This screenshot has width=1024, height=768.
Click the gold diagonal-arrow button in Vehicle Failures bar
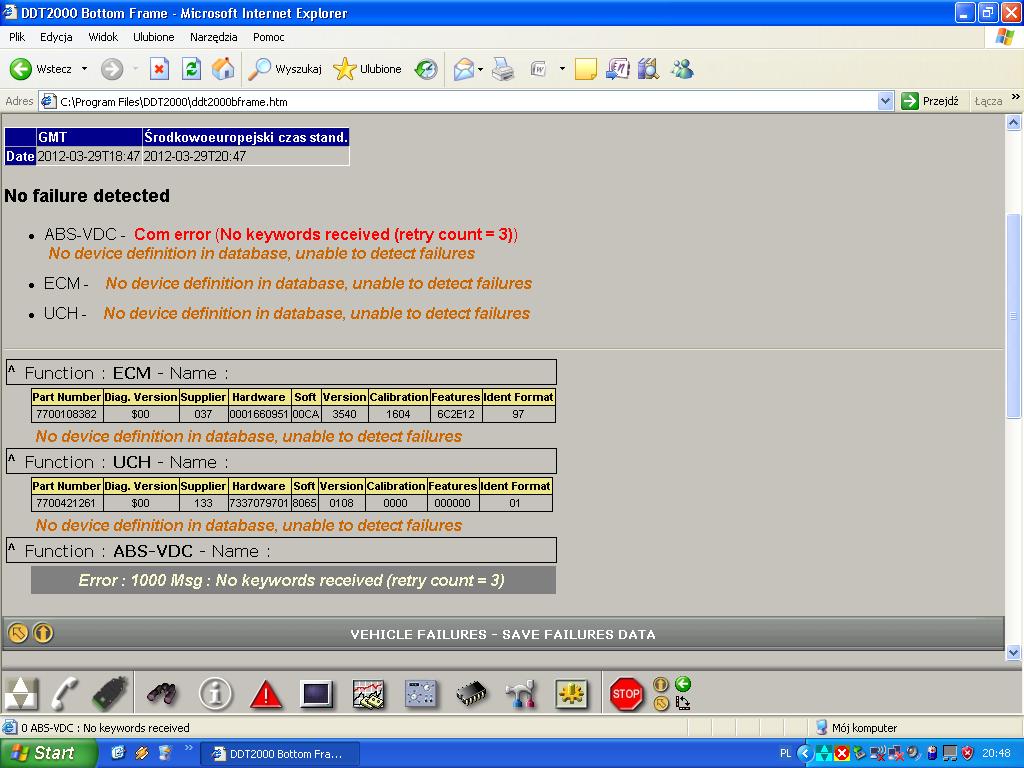[x=18, y=633]
